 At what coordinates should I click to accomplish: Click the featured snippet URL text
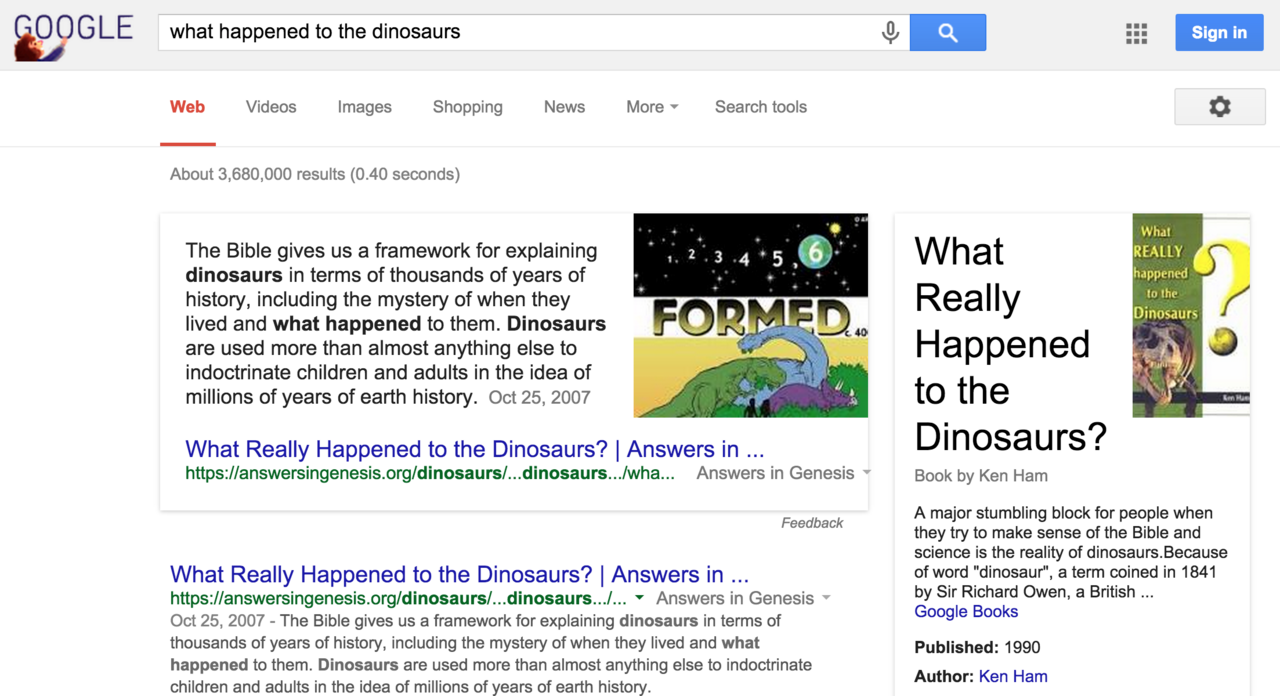pyautogui.click(x=430, y=473)
